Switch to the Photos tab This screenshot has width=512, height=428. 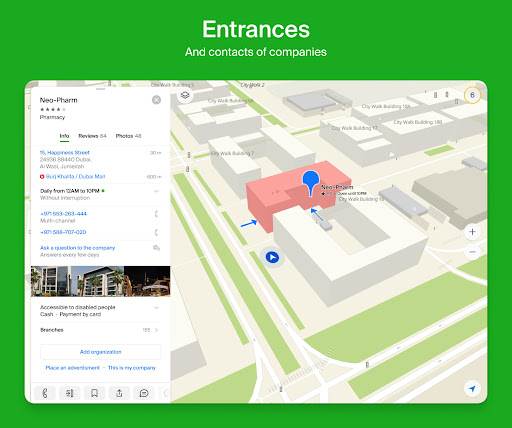coord(128,136)
